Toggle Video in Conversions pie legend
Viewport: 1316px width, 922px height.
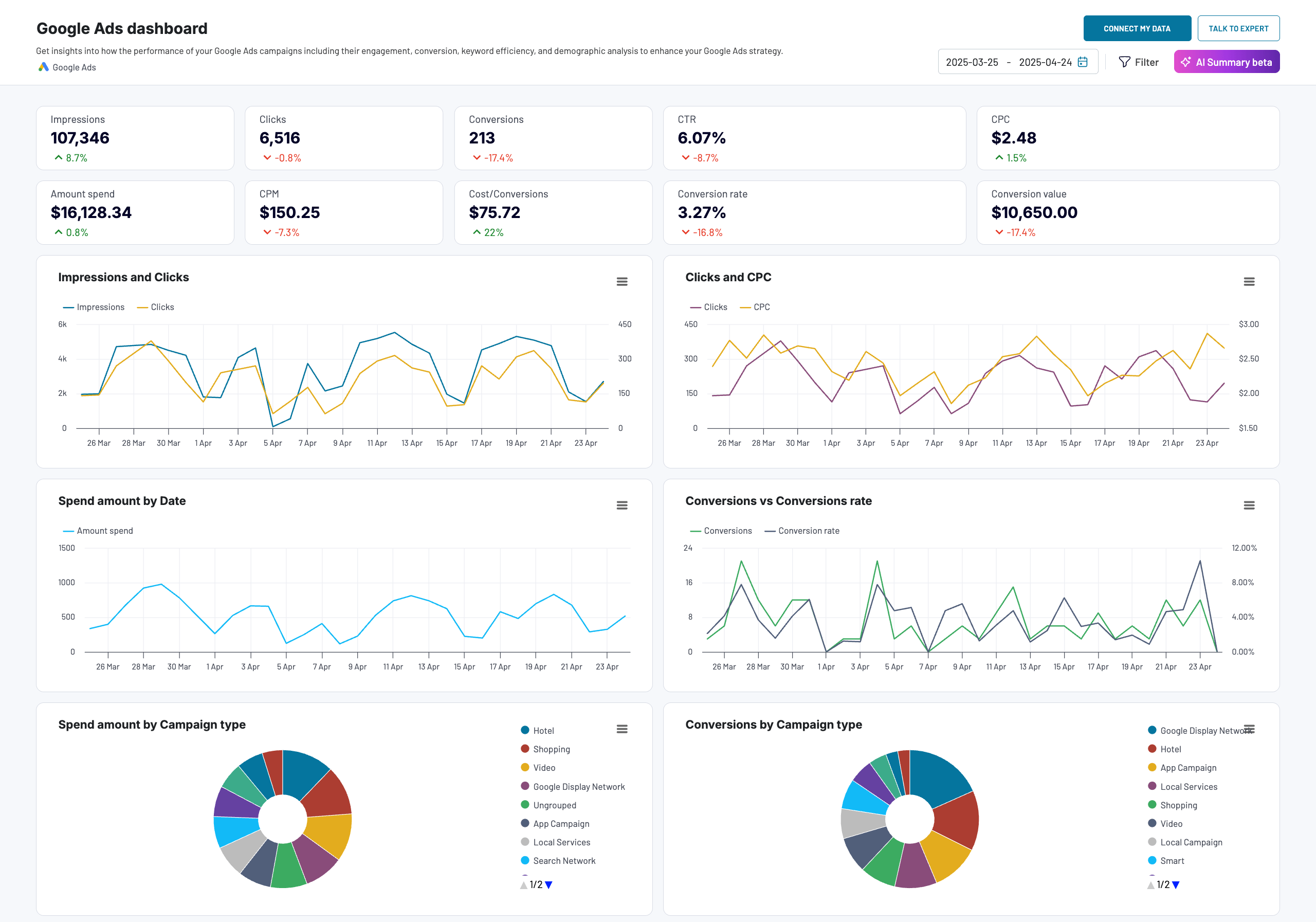click(x=1165, y=823)
